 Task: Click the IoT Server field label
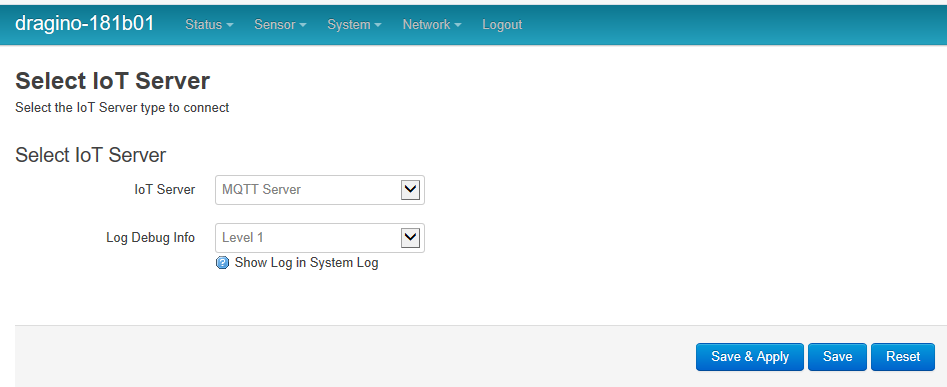[x=165, y=190]
